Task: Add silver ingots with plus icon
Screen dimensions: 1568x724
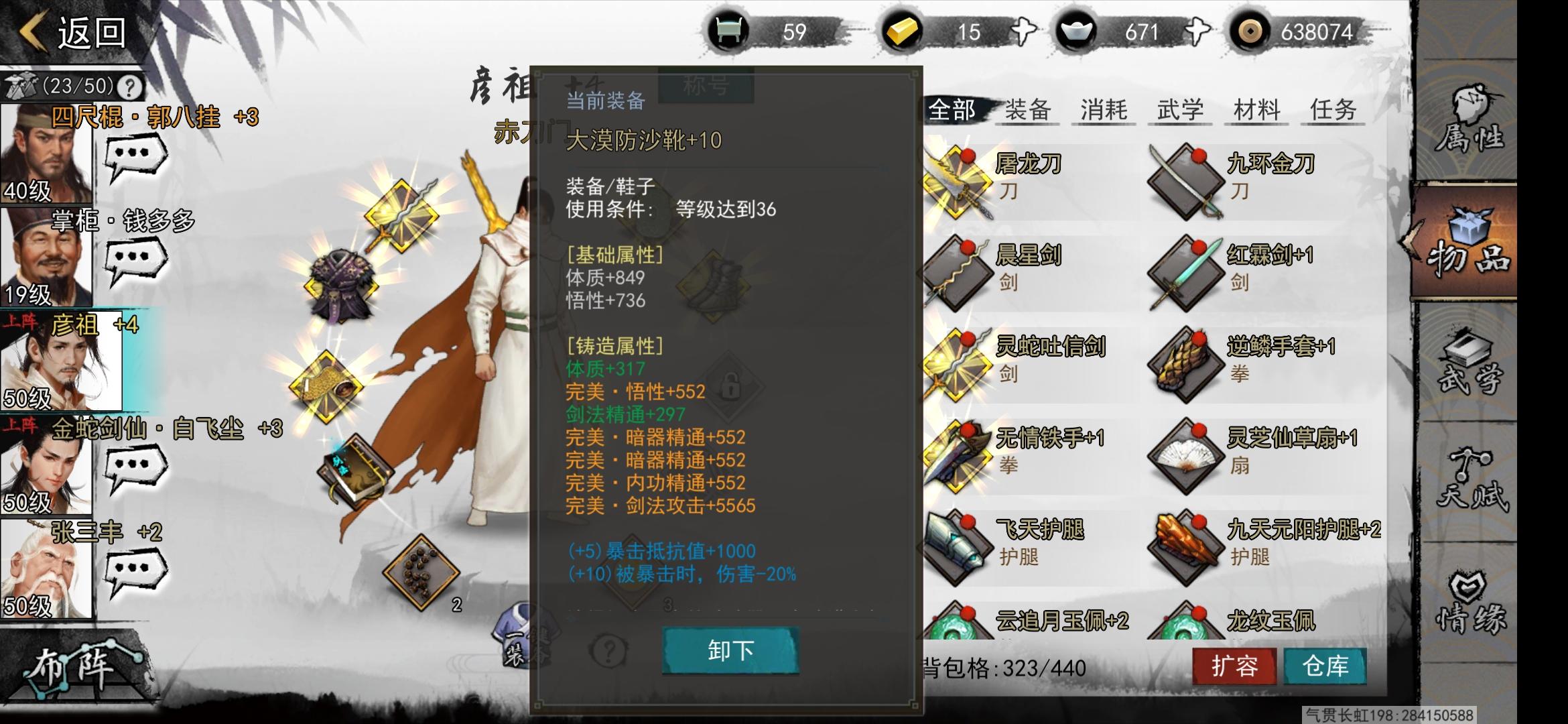Action: [1197, 32]
